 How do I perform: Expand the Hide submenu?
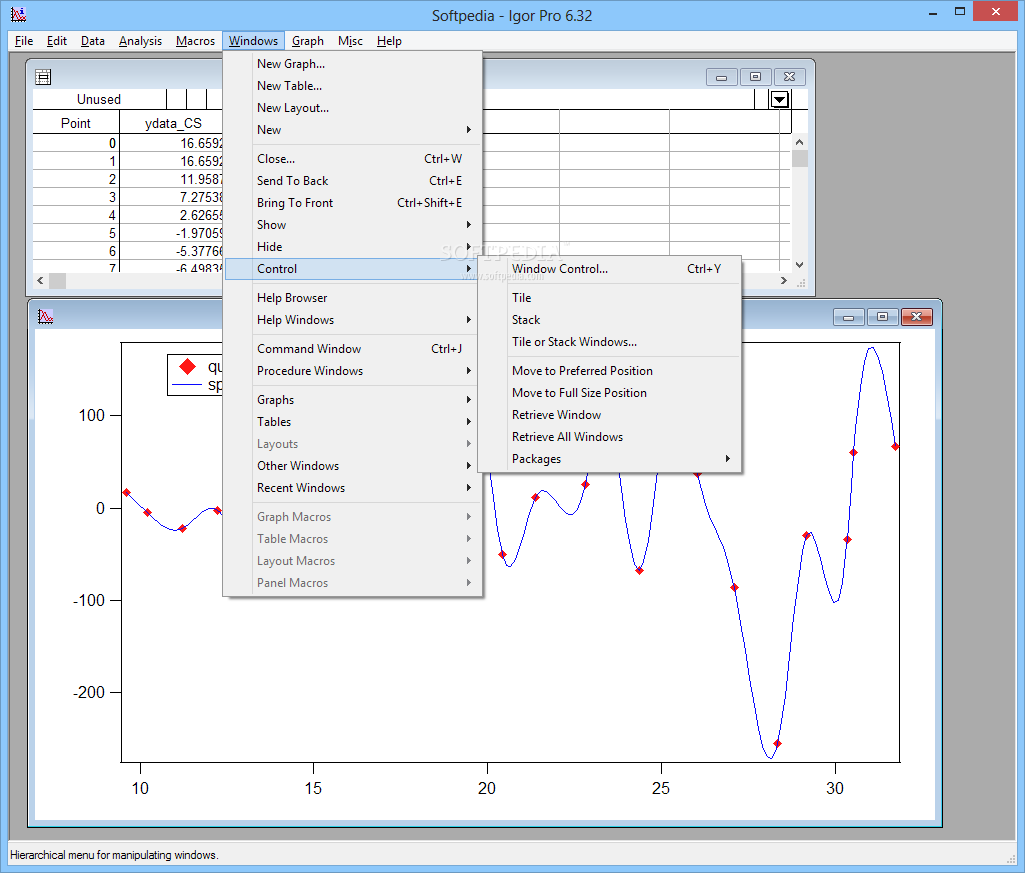[353, 247]
